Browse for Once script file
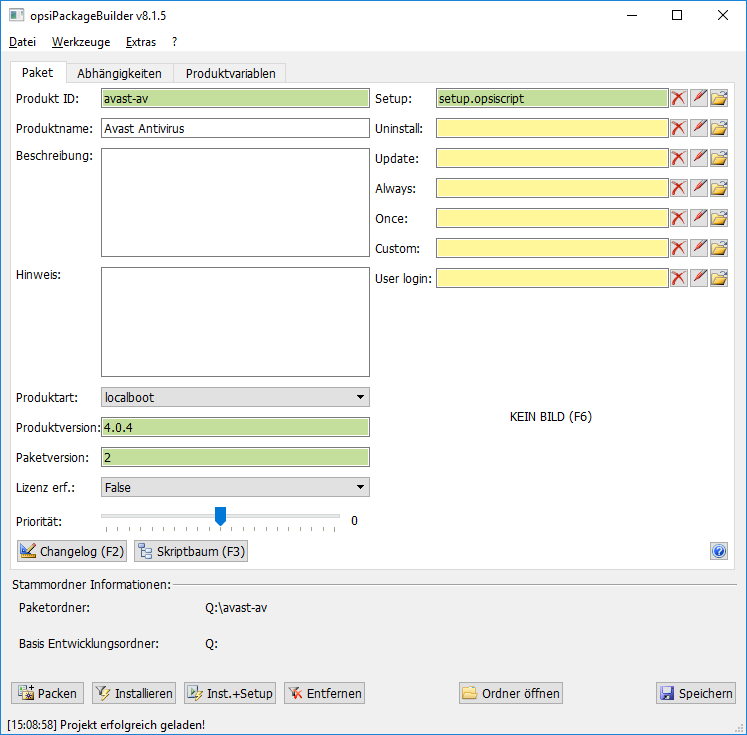 pyautogui.click(x=719, y=218)
